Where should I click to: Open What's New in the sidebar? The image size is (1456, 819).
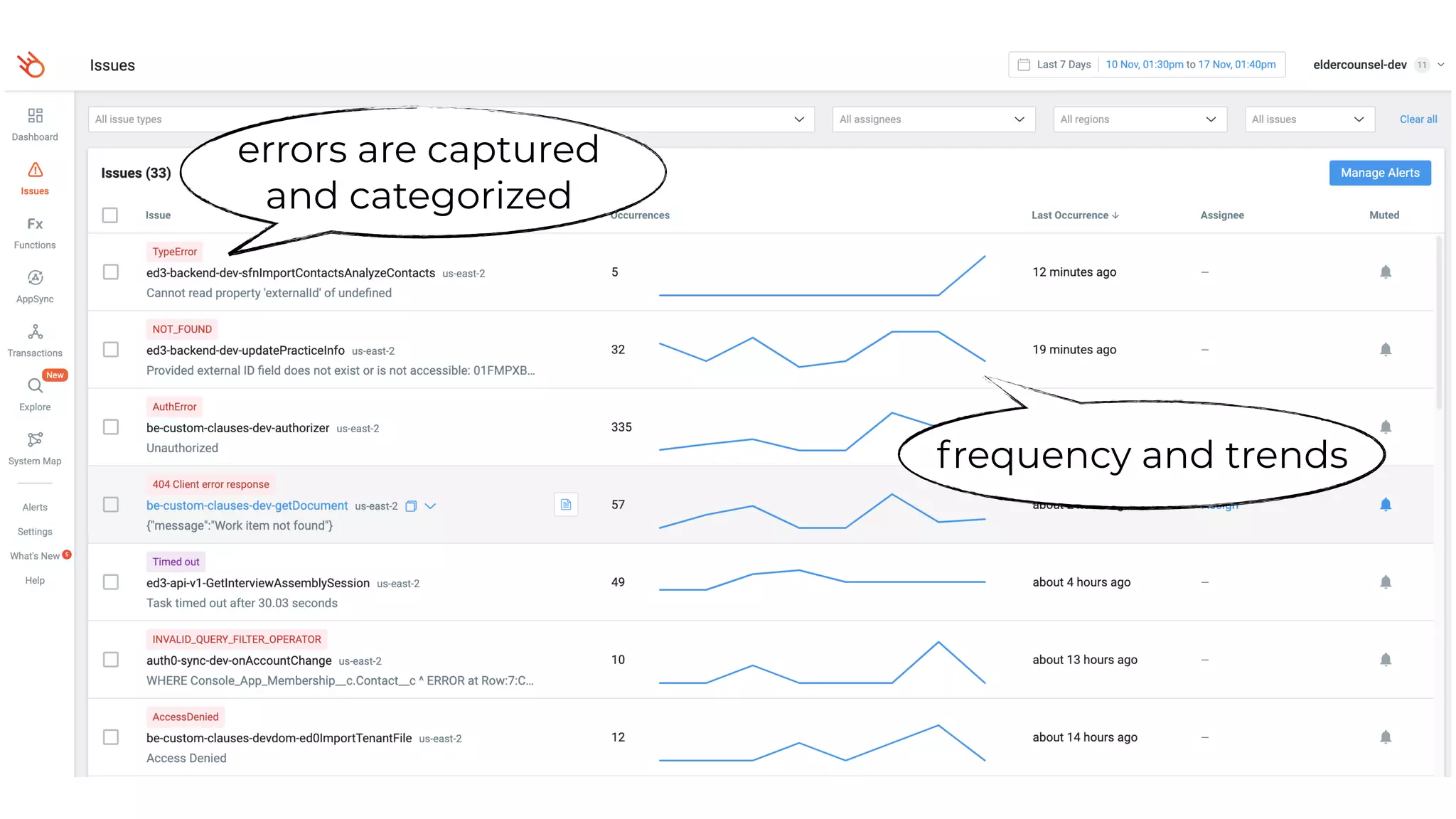[x=35, y=556]
